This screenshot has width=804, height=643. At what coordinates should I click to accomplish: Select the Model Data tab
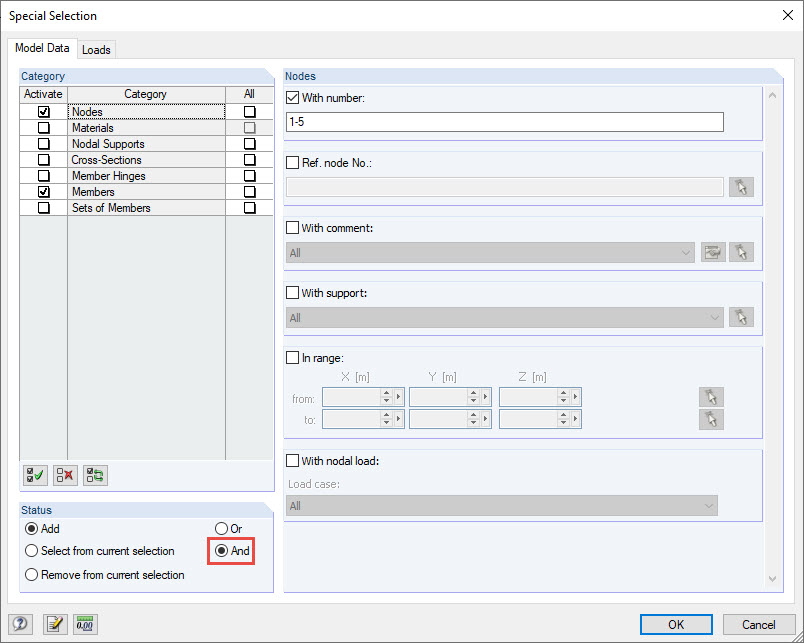tap(42, 48)
